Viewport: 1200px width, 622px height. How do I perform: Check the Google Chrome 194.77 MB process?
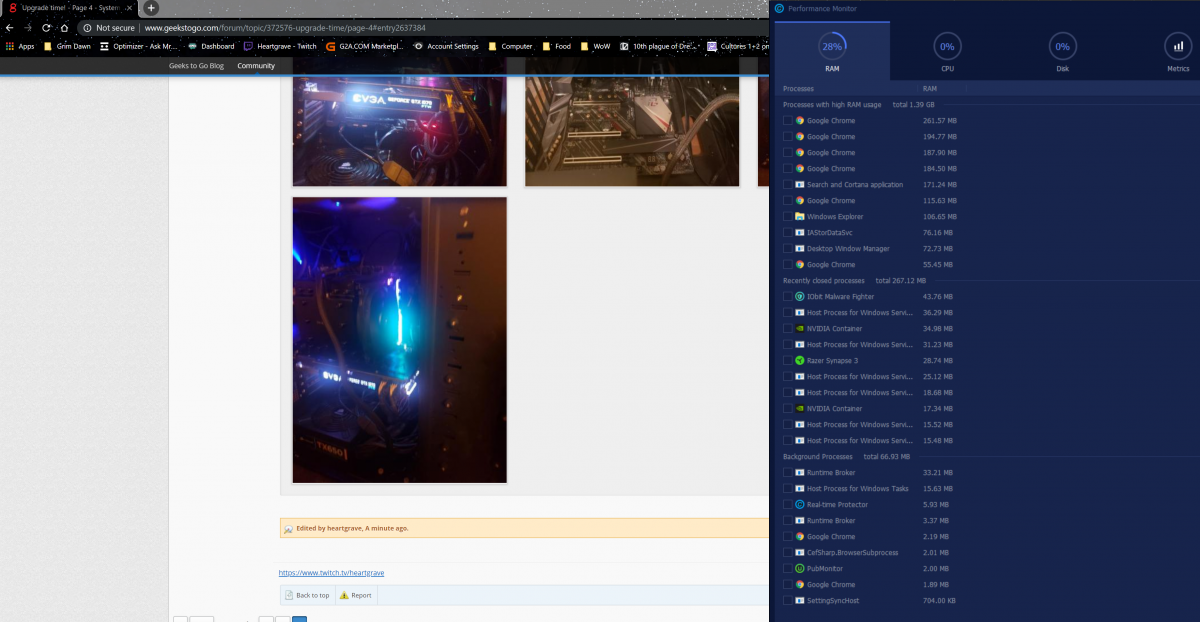point(787,137)
